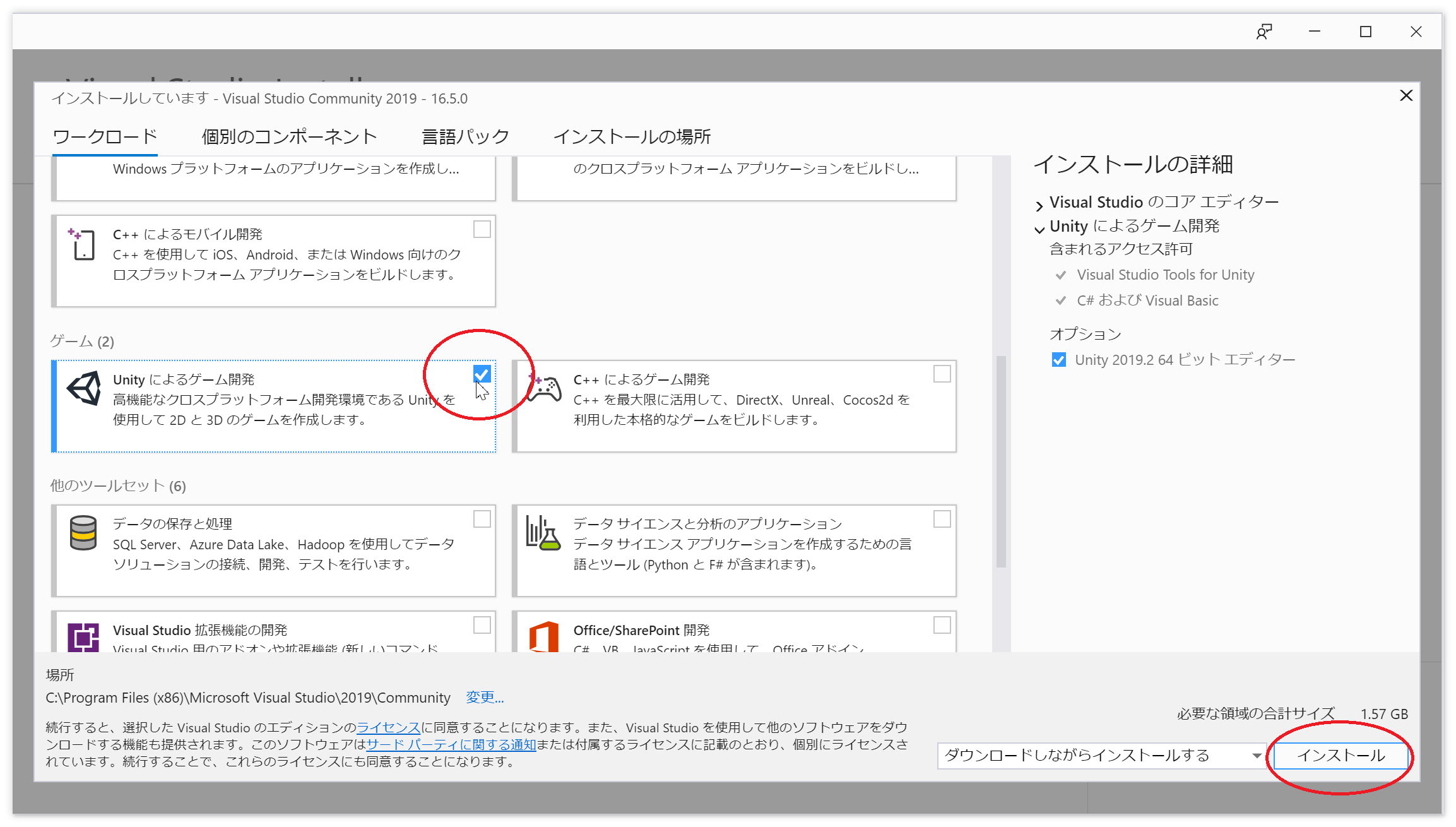
Task: Click the 他のツールセット (6) category heading
Action: [118, 485]
